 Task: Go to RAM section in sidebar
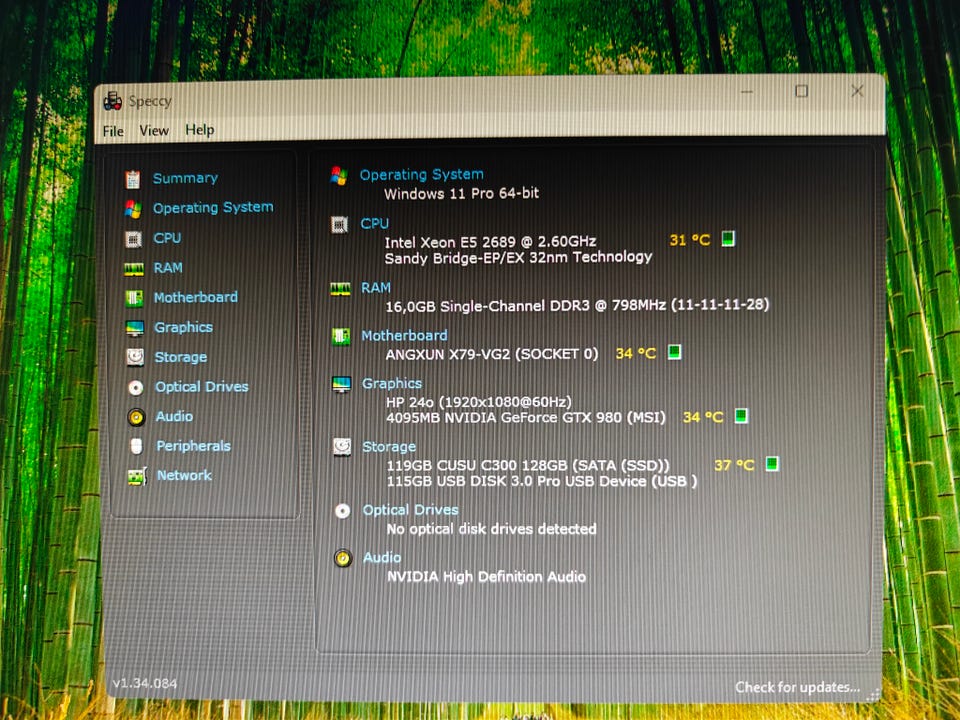point(168,268)
